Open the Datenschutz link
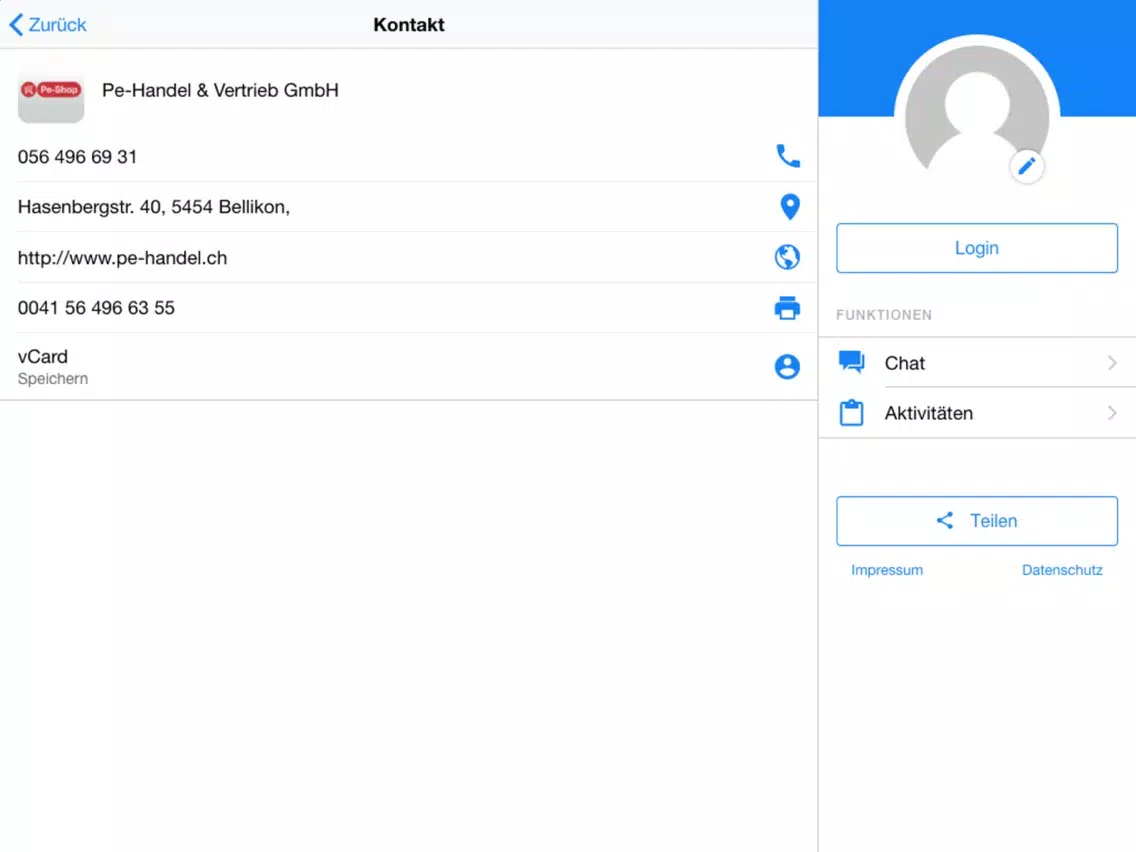 [1062, 570]
